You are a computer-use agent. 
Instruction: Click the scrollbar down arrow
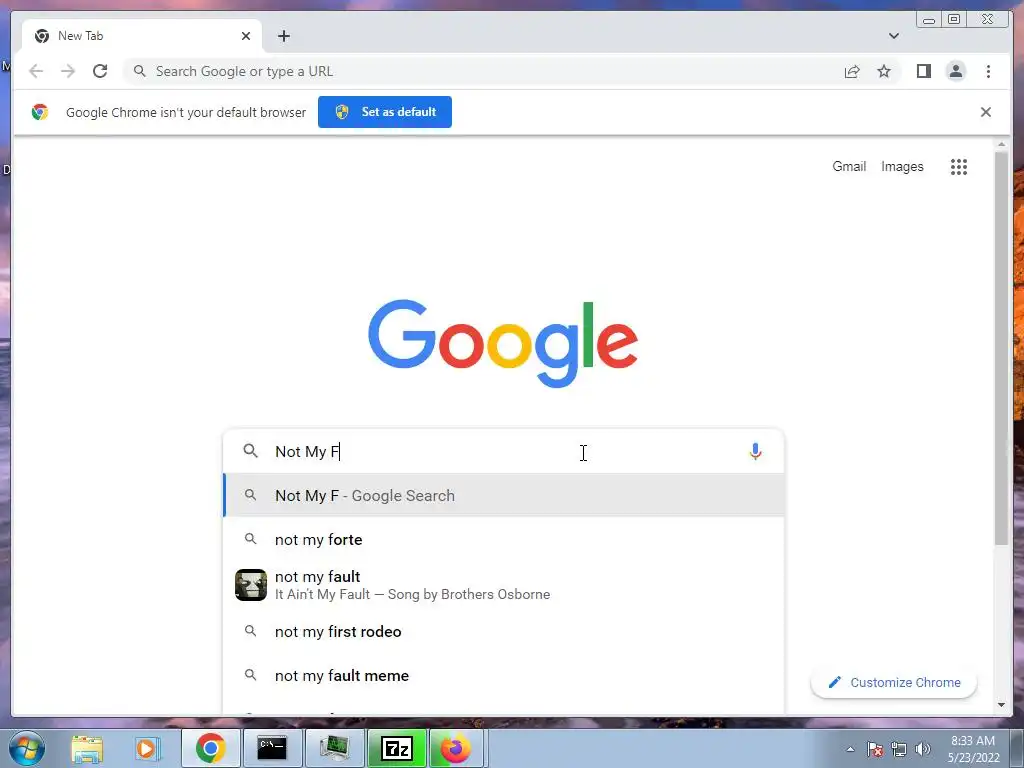tap(1001, 705)
